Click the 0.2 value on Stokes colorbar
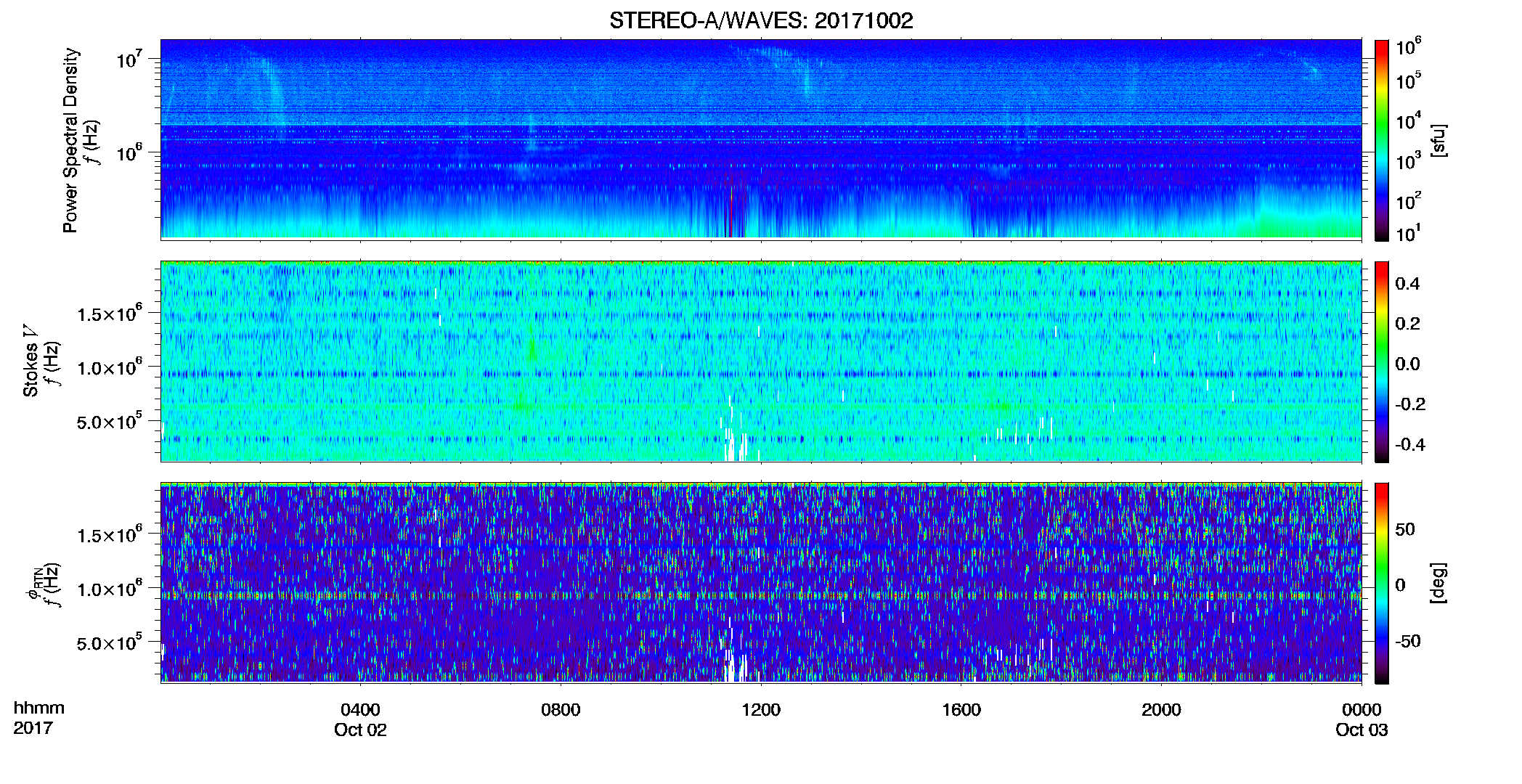This screenshot has width=1522, height=784. point(1407,324)
